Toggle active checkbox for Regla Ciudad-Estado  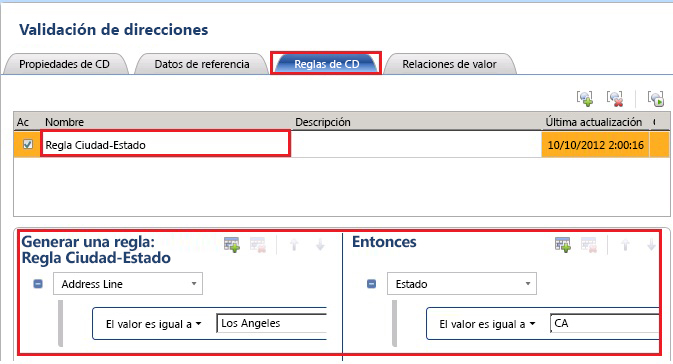pyautogui.click(x=27, y=144)
